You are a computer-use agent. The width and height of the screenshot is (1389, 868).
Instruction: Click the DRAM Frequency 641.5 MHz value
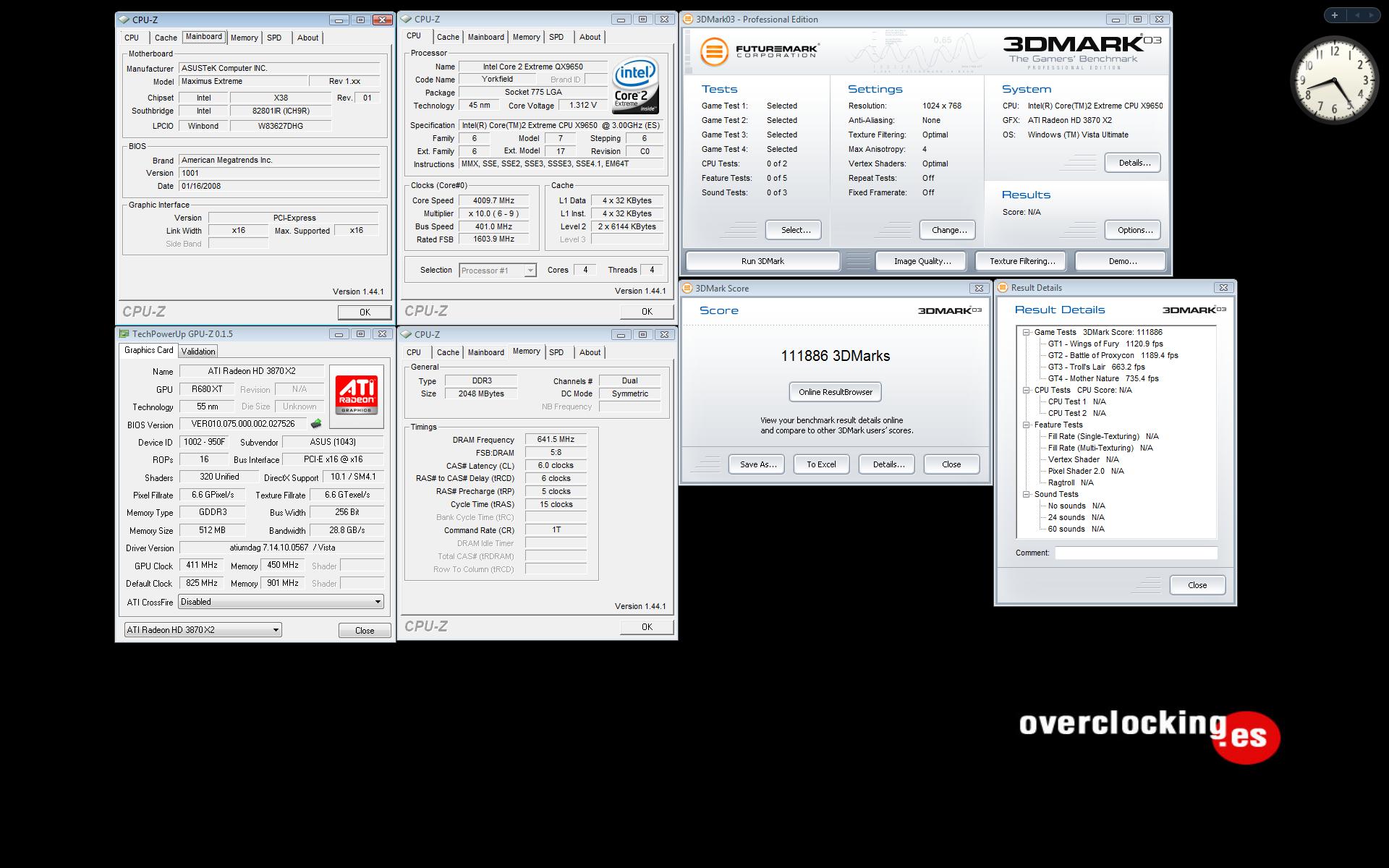coord(556,440)
